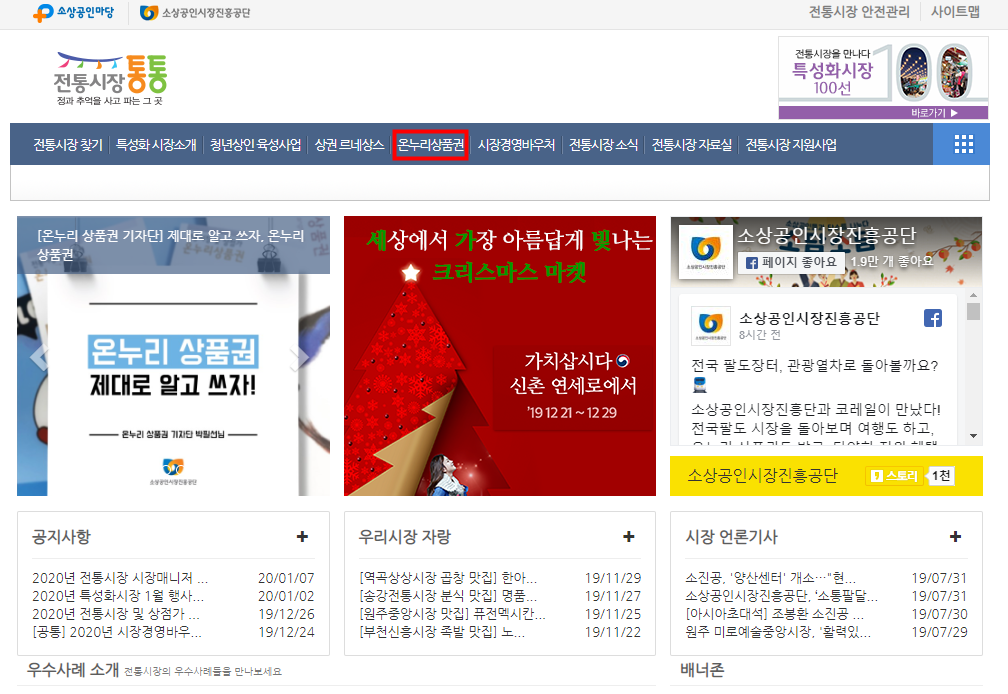Open 전통시장 소식 menu
The height and width of the screenshot is (694, 1008).
[x=604, y=145]
